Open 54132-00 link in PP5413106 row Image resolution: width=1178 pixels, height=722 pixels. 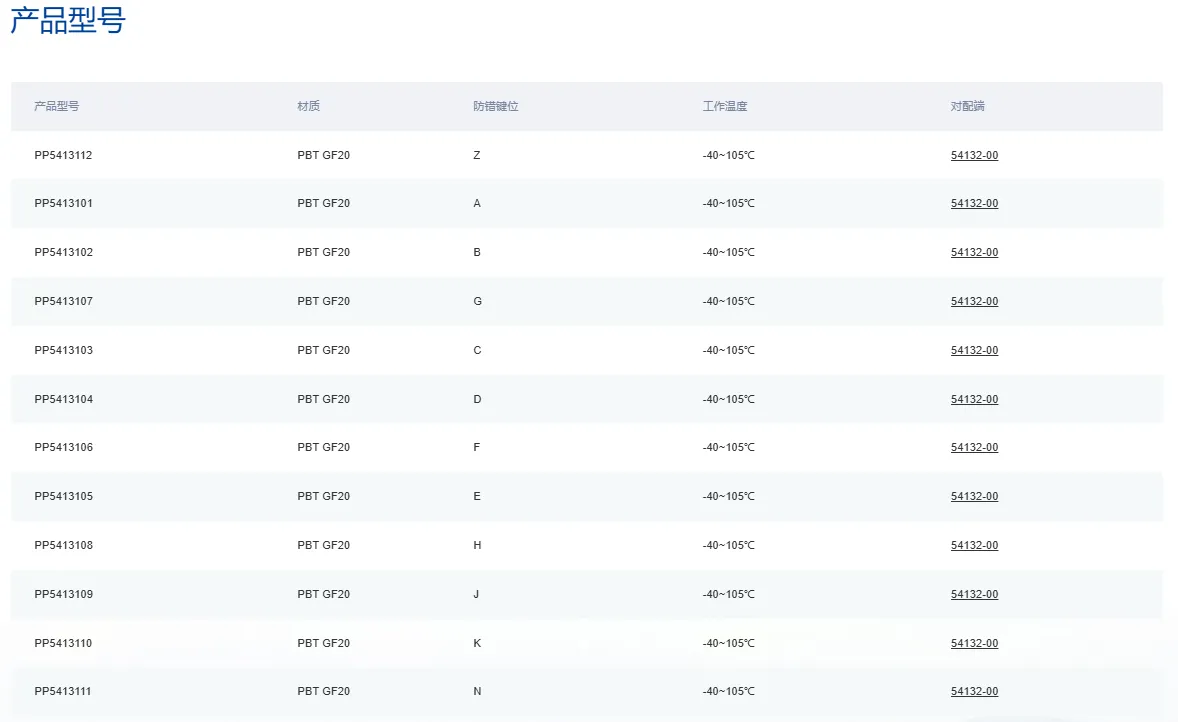(x=974, y=447)
